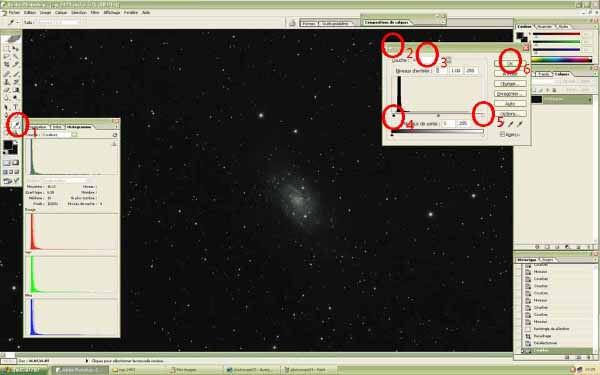600x375 pixels.
Task: Click the OK button in Levels dialog
Action: [x=510, y=63]
